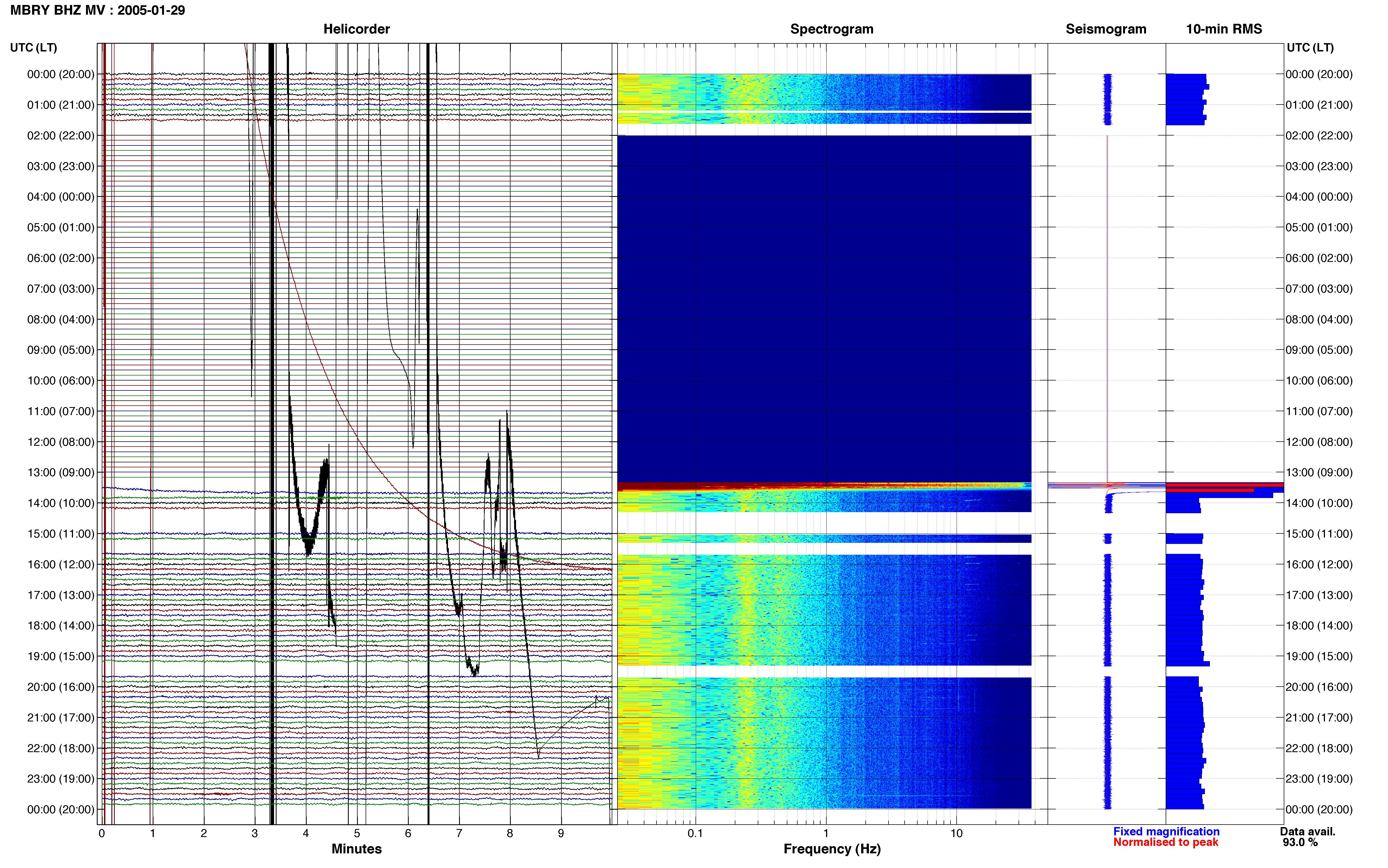The image size is (1388, 868).
Task: Select '19:00 (15:00)' on the left time axis
Action: point(61,656)
